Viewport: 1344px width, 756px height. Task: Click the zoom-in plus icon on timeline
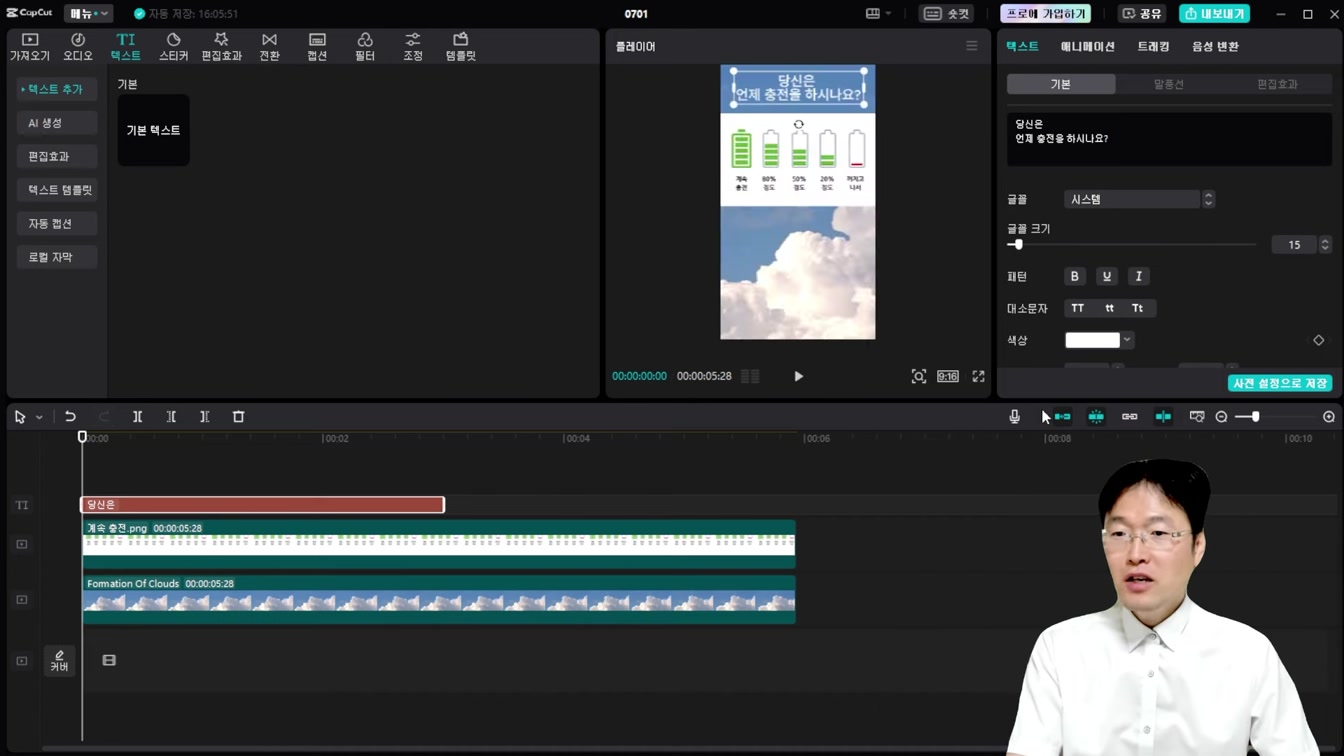point(1329,417)
